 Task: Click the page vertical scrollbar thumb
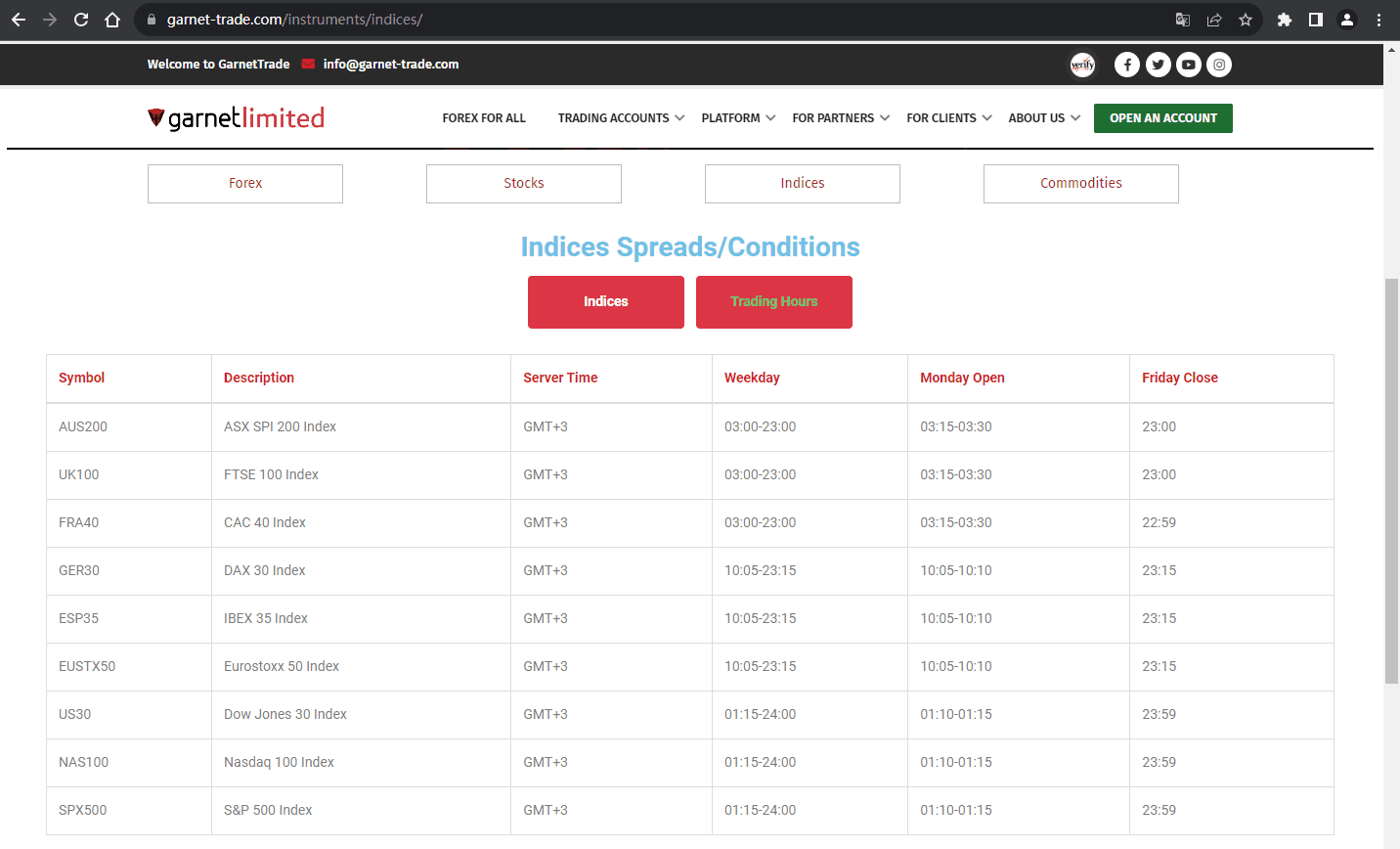[x=1392, y=481]
